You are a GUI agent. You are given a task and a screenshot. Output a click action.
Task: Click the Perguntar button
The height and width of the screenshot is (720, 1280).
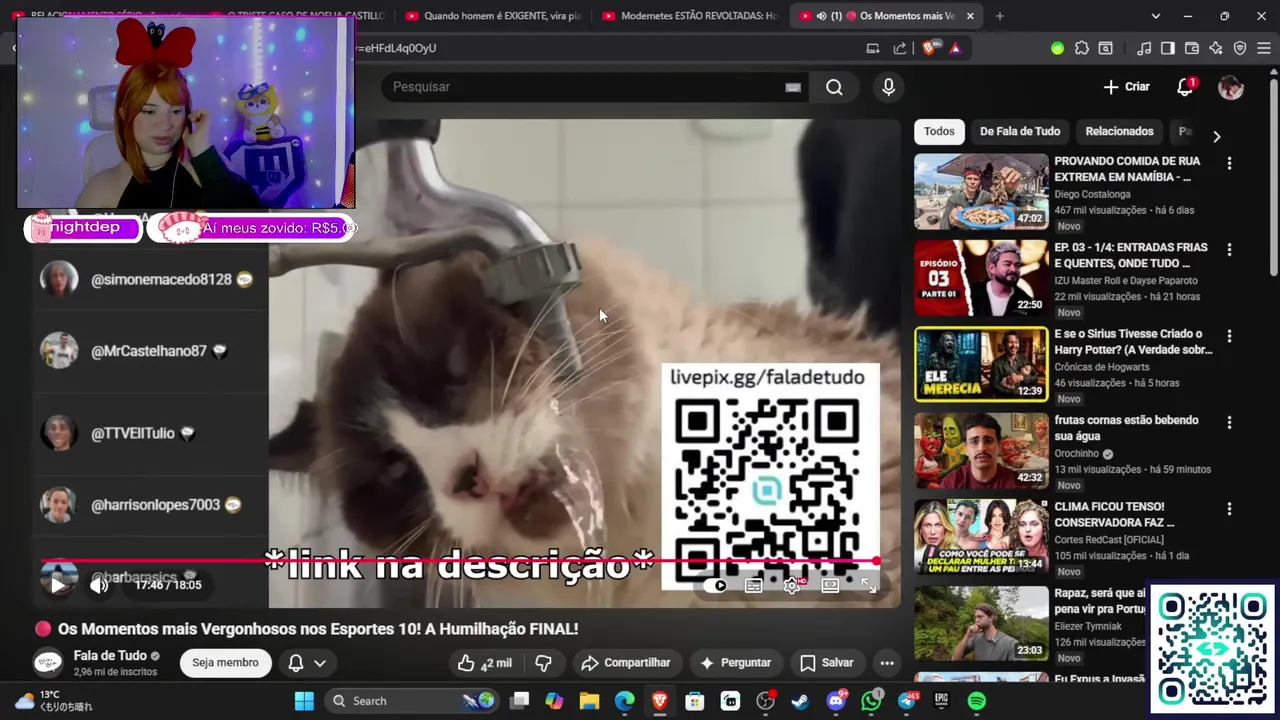(x=735, y=663)
